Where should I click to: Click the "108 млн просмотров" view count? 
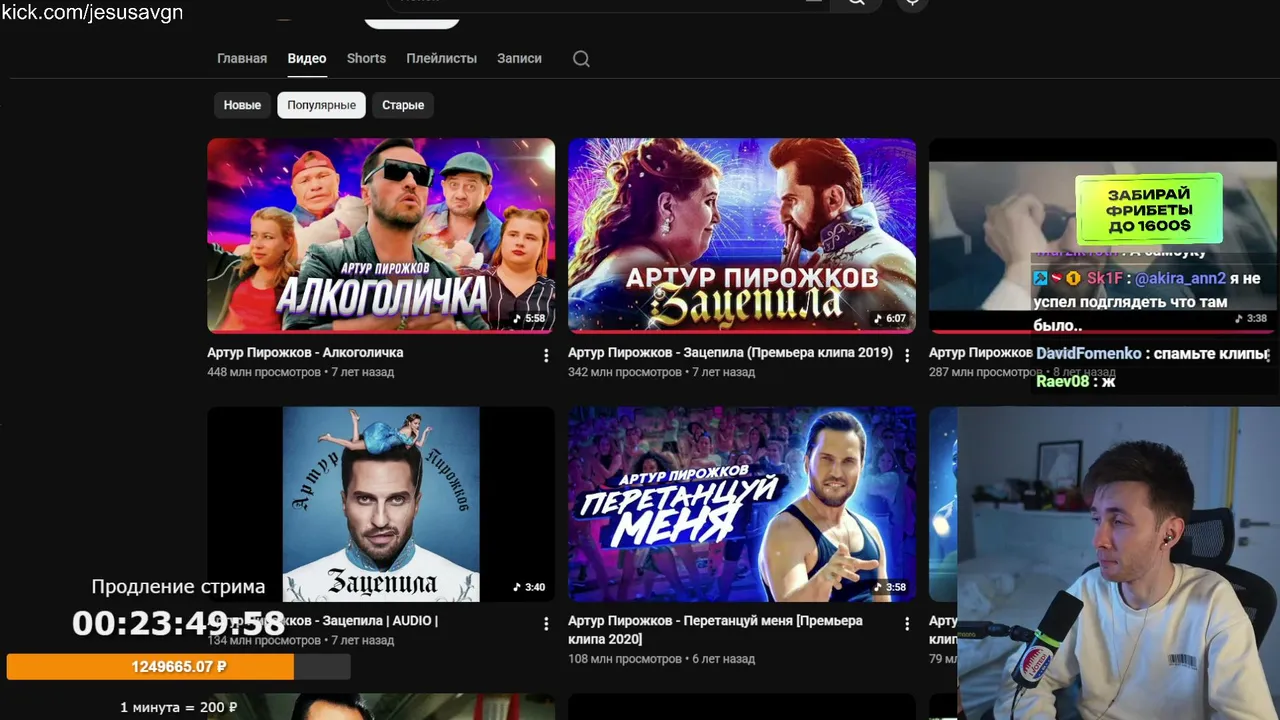(625, 659)
